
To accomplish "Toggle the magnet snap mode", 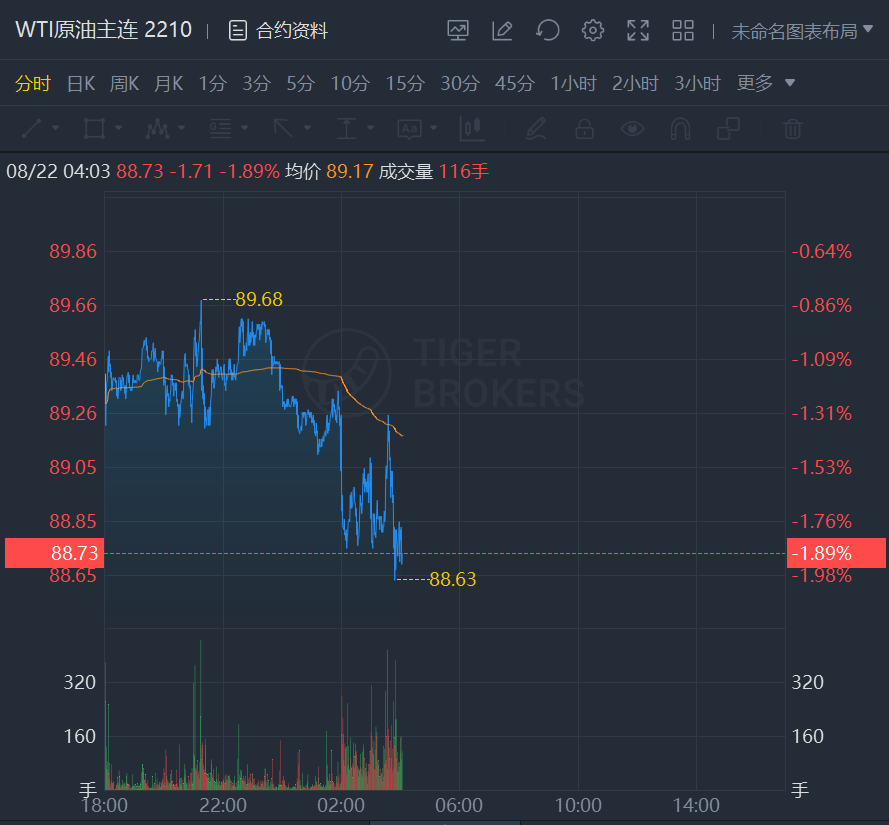I will point(680,128).
